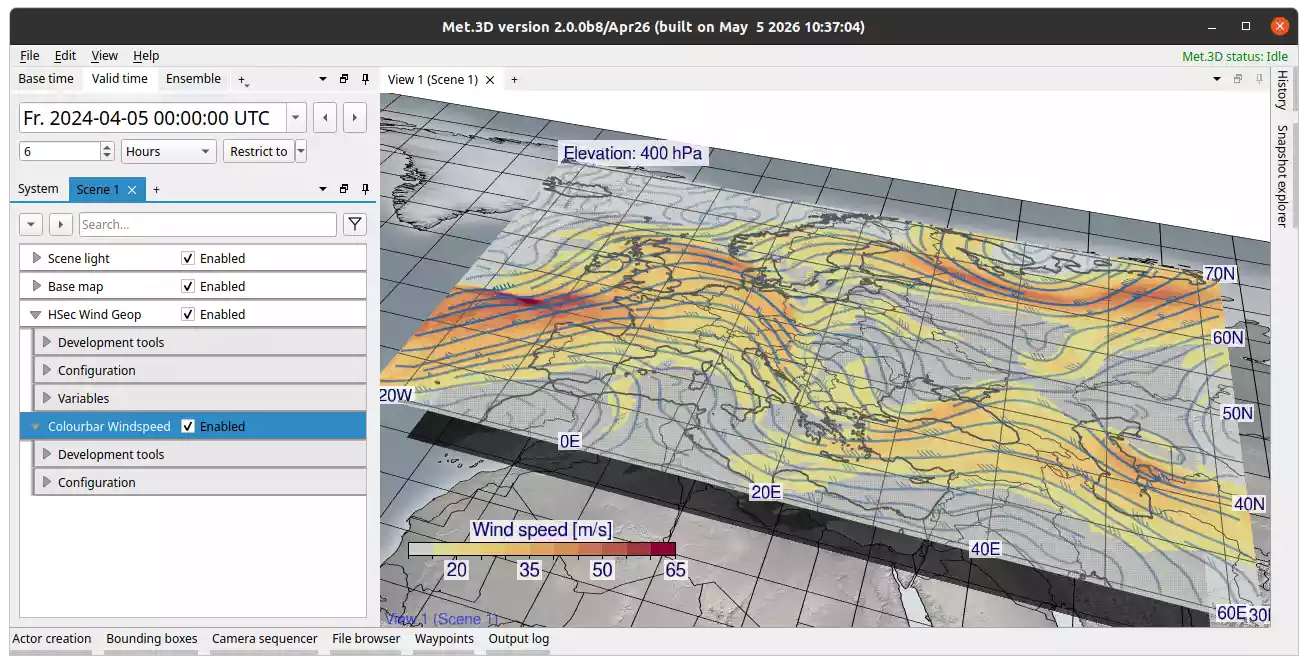Open view tab list dropdown arrow

(x=1217, y=79)
